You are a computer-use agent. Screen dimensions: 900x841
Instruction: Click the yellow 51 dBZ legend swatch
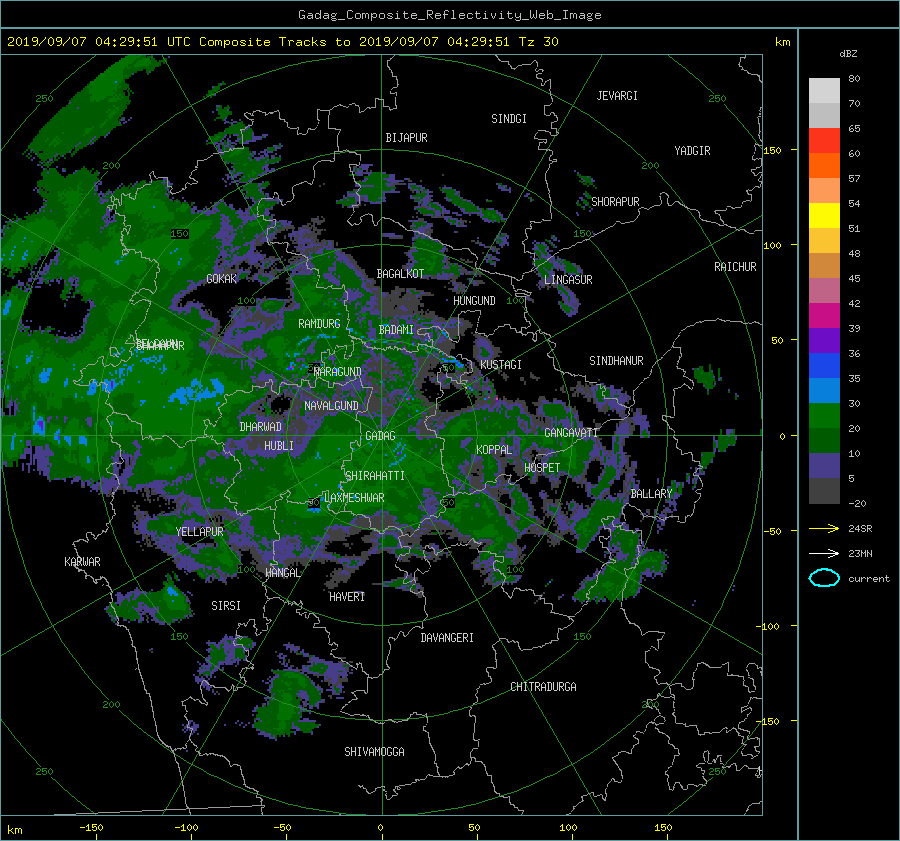pyautogui.click(x=824, y=216)
